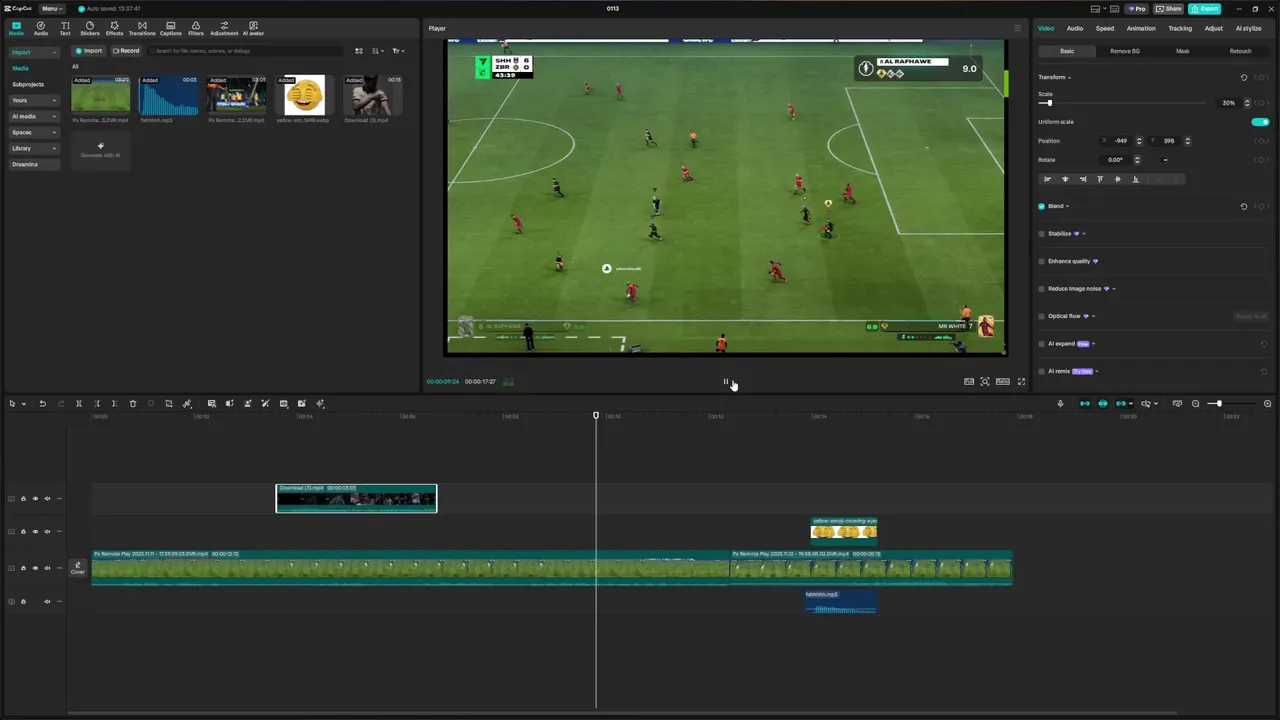Expand the Spaces section

pos(34,132)
